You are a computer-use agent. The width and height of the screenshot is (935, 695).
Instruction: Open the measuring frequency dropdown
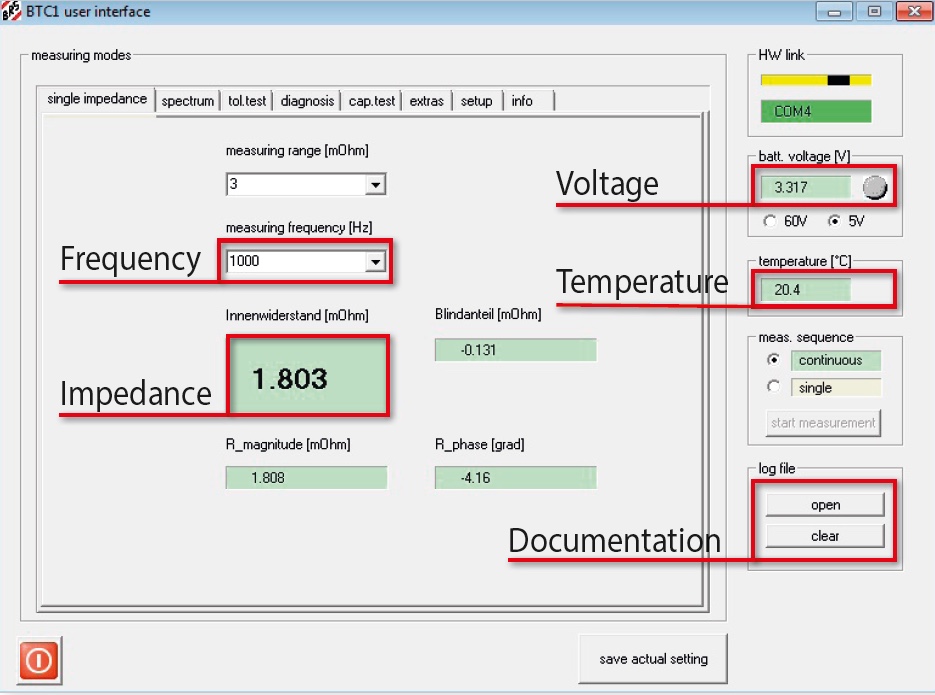coord(375,261)
